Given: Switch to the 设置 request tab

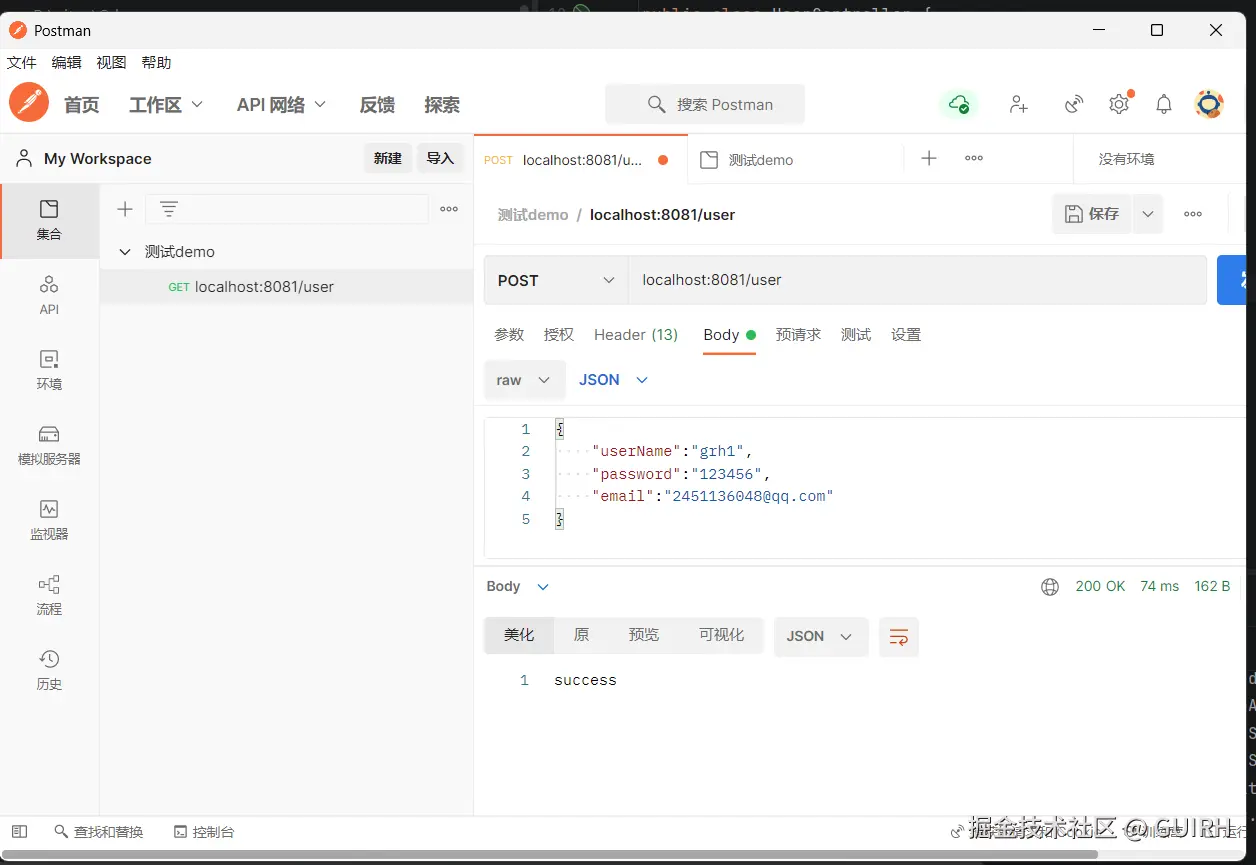Looking at the screenshot, I should pyautogui.click(x=906, y=335).
